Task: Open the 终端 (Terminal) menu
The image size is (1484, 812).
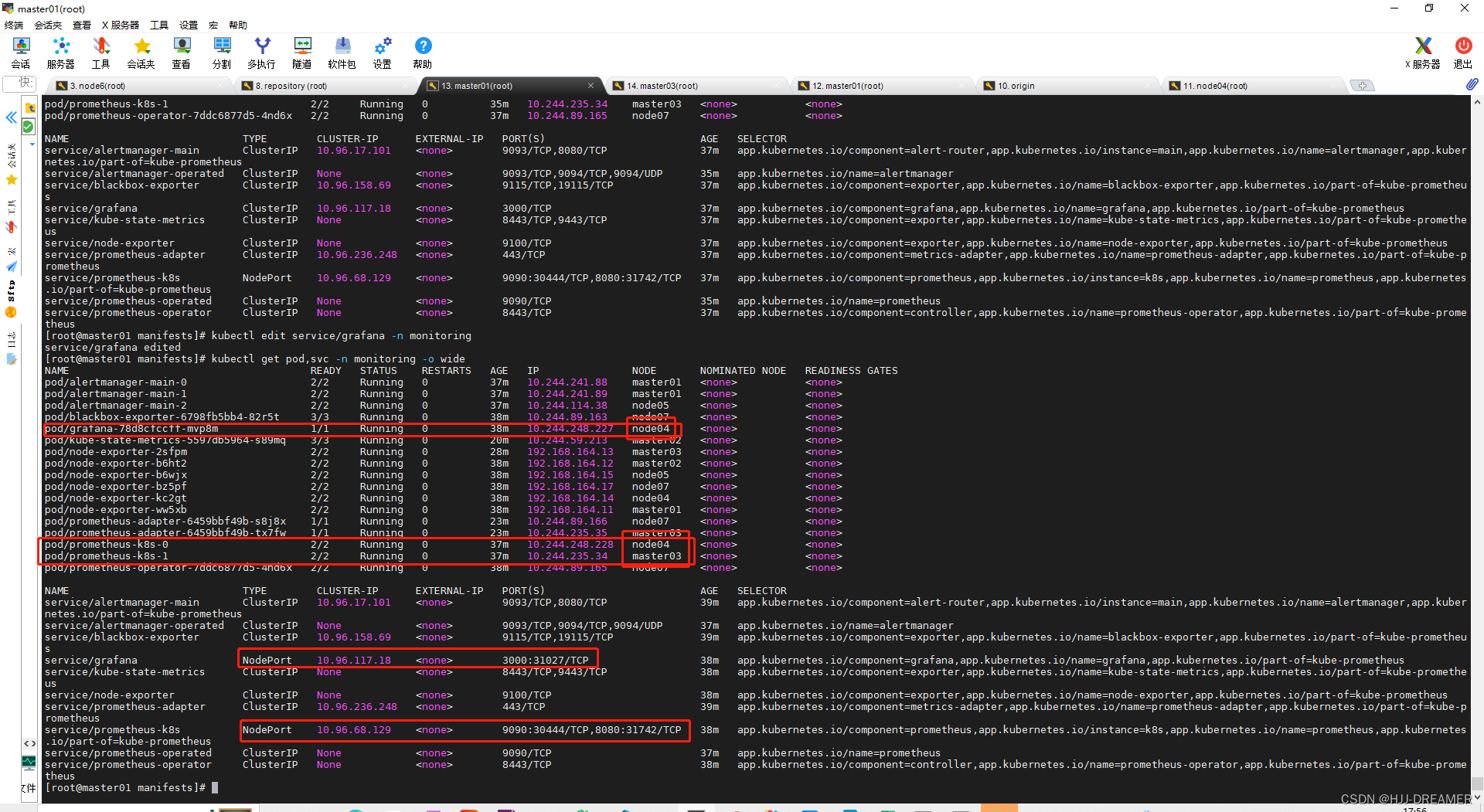Action: tap(14, 25)
